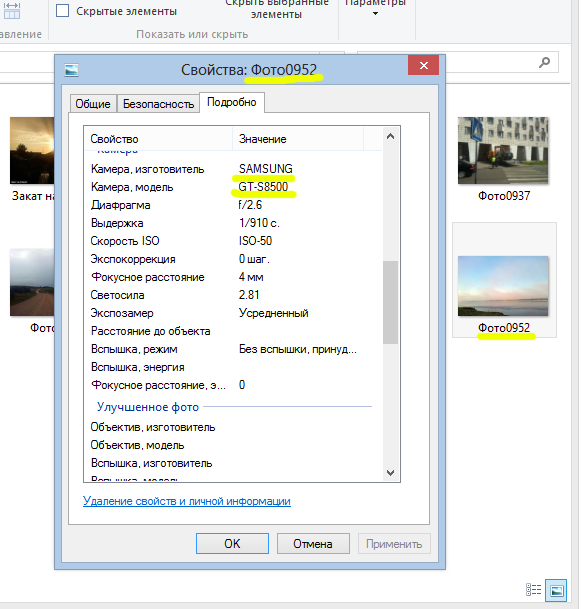Close the Properties dialog with red X
The height and width of the screenshot is (609, 582).
[x=423, y=65]
